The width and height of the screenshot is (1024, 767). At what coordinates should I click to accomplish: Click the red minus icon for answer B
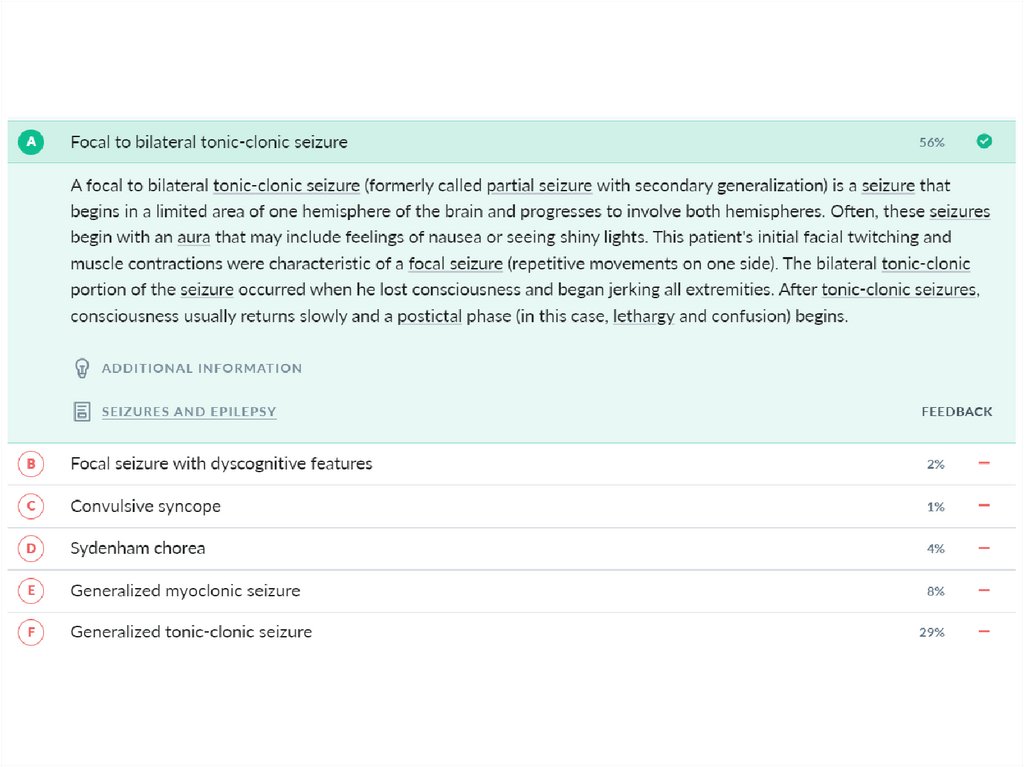(x=984, y=464)
